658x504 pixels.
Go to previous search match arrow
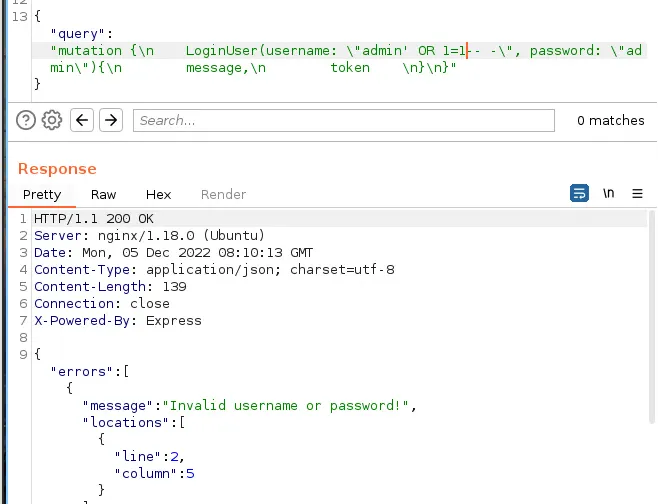(x=82, y=120)
